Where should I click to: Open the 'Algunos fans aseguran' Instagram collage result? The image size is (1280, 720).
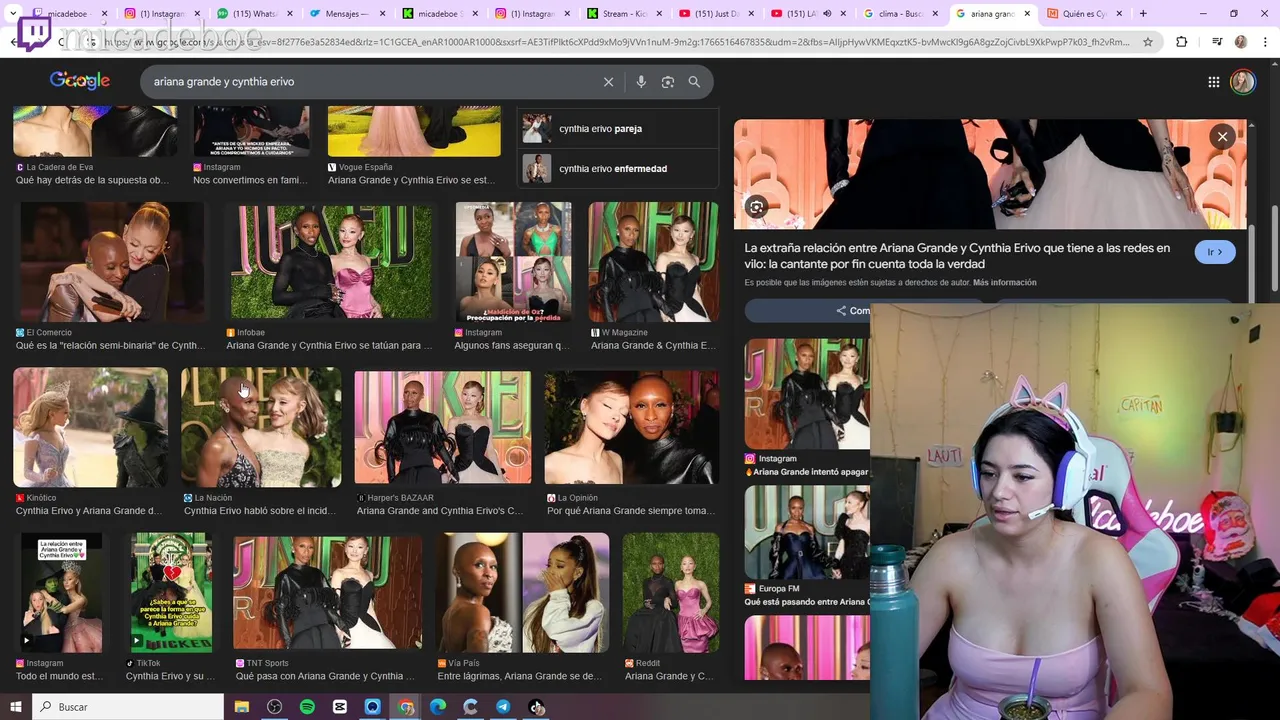coord(514,262)
